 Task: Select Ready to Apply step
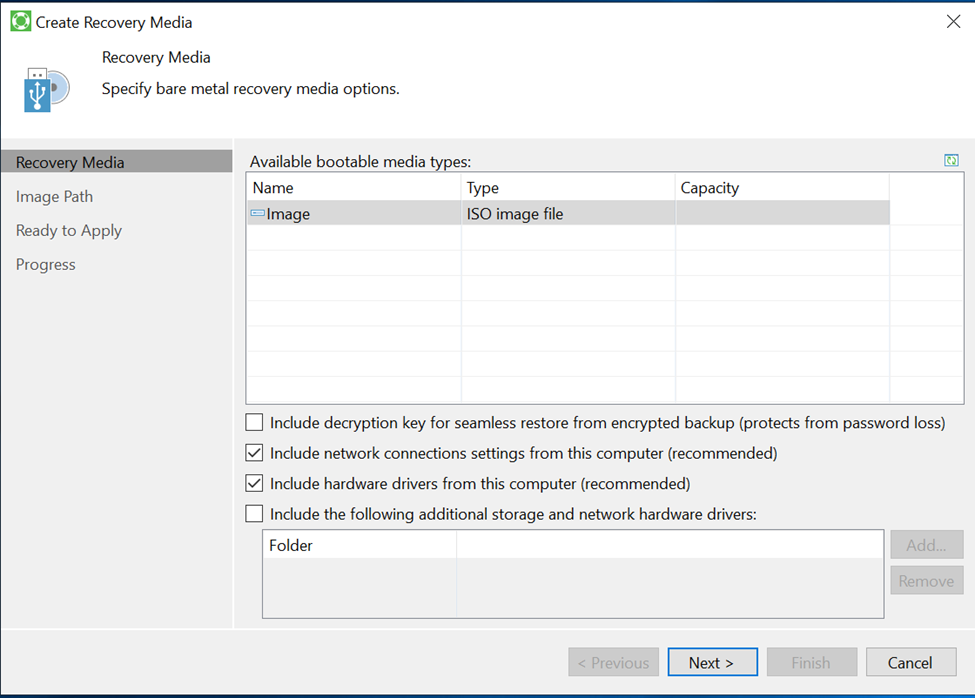(69, 231)
